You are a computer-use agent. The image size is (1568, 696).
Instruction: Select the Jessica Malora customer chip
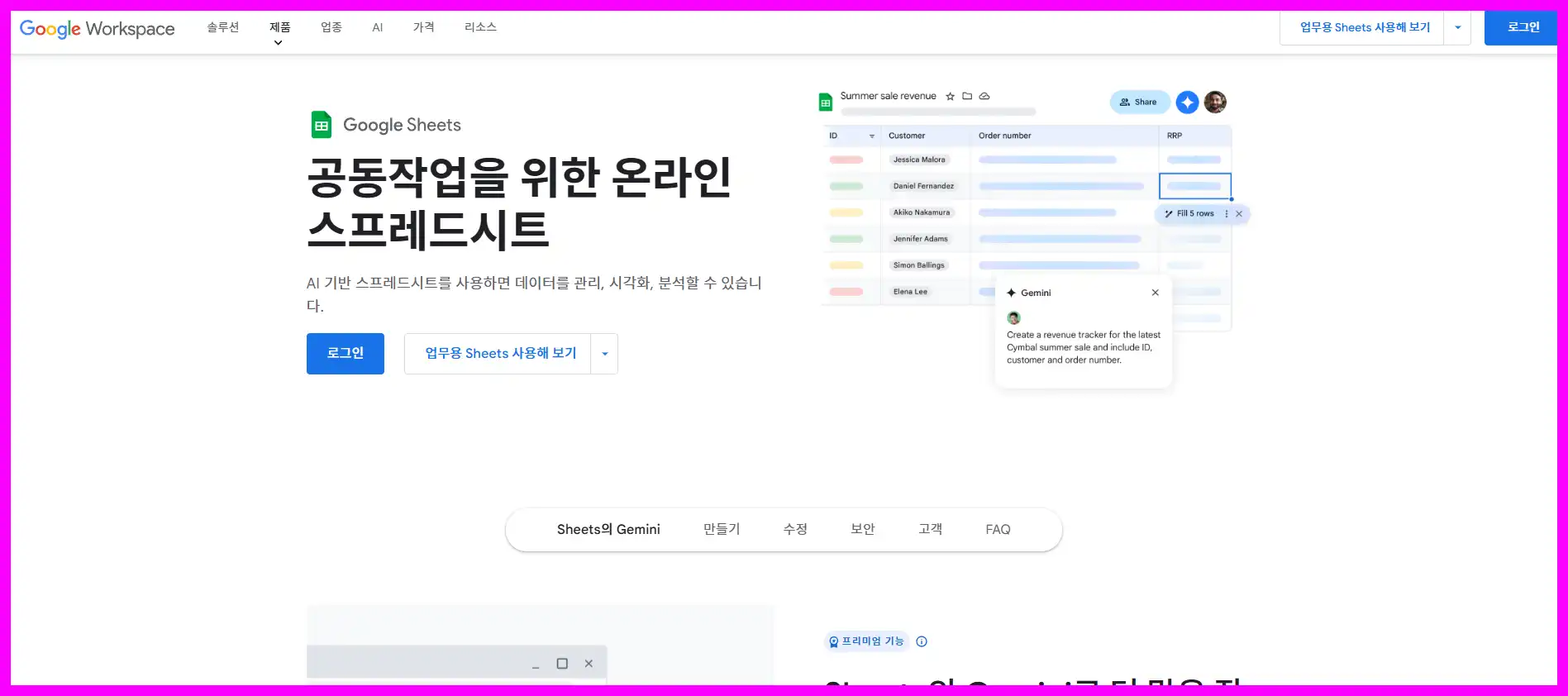coord(919,160)
